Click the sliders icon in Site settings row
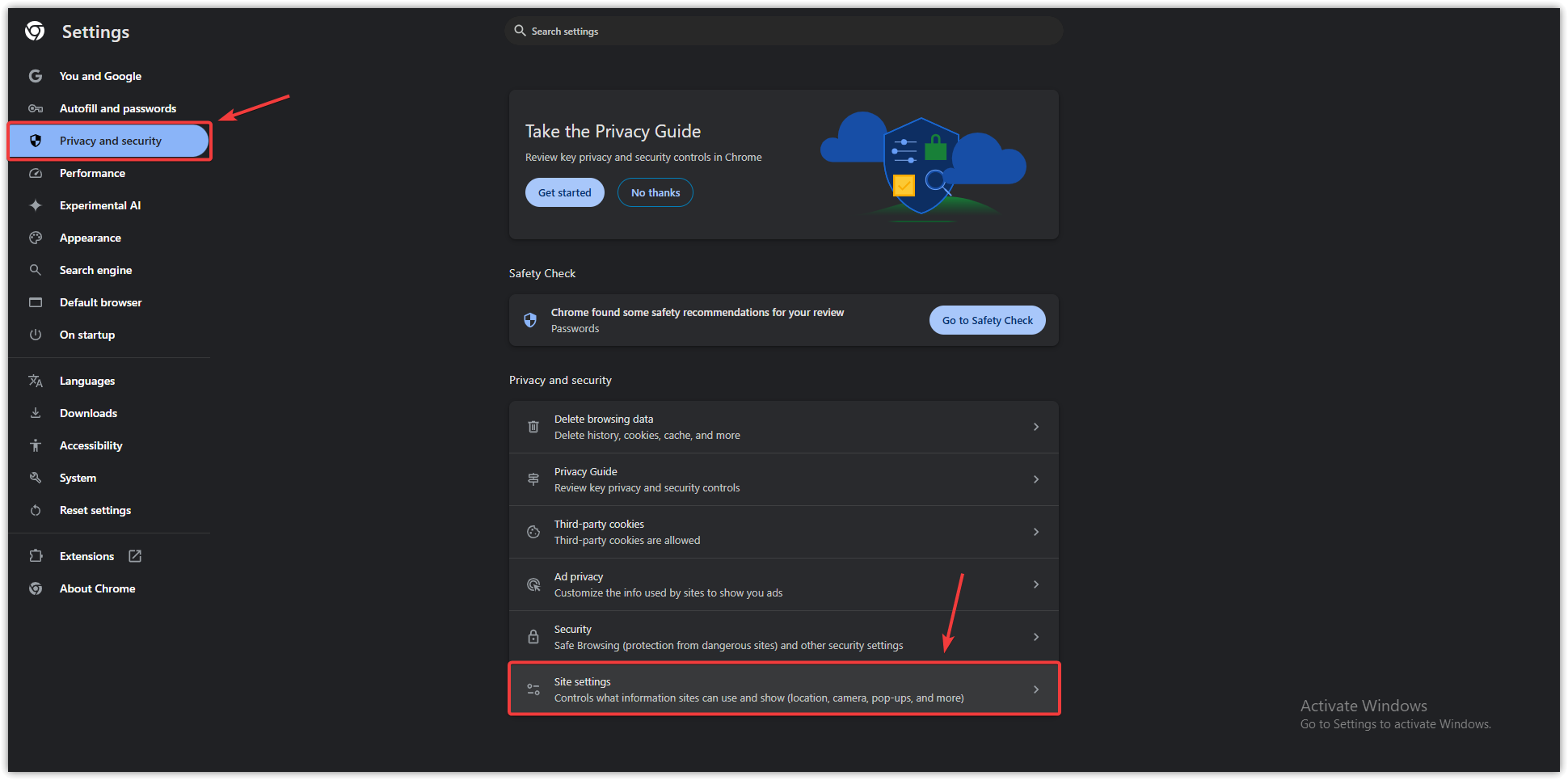 tap(533, 689)
